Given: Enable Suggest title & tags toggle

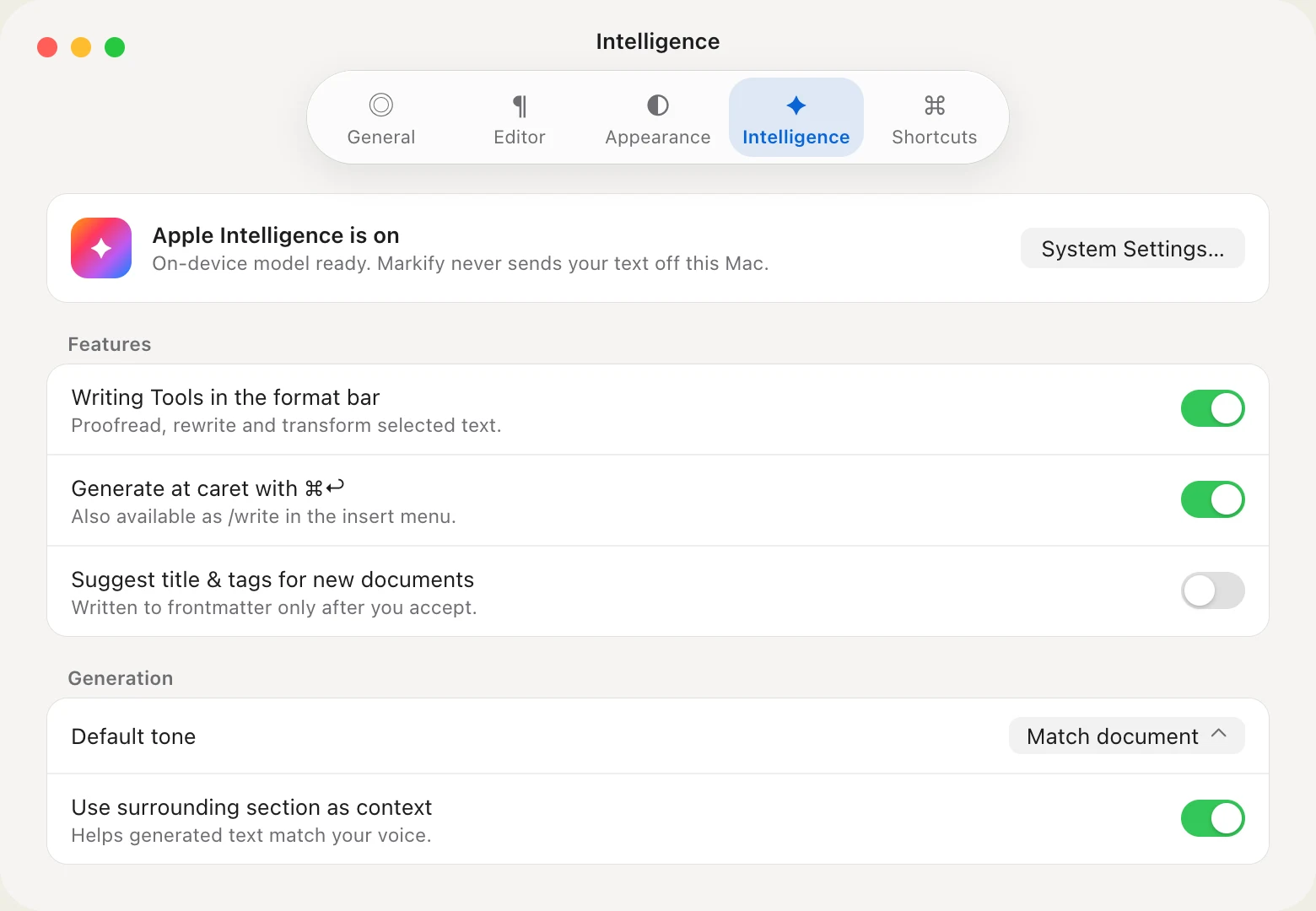Looking at the screenshot, I should click(x=1212, y=590).
